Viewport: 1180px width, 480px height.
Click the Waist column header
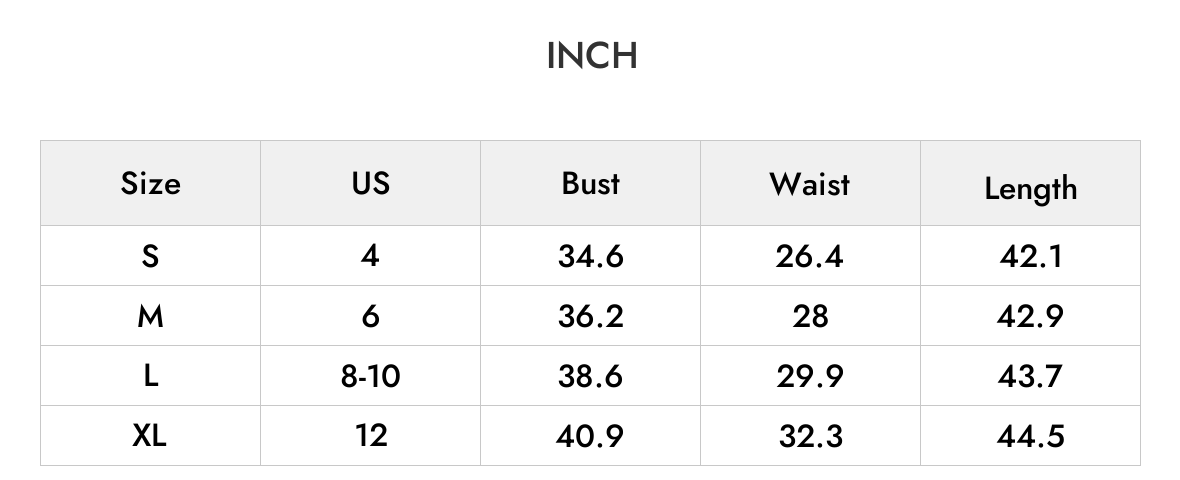click(x=810, y=184)
